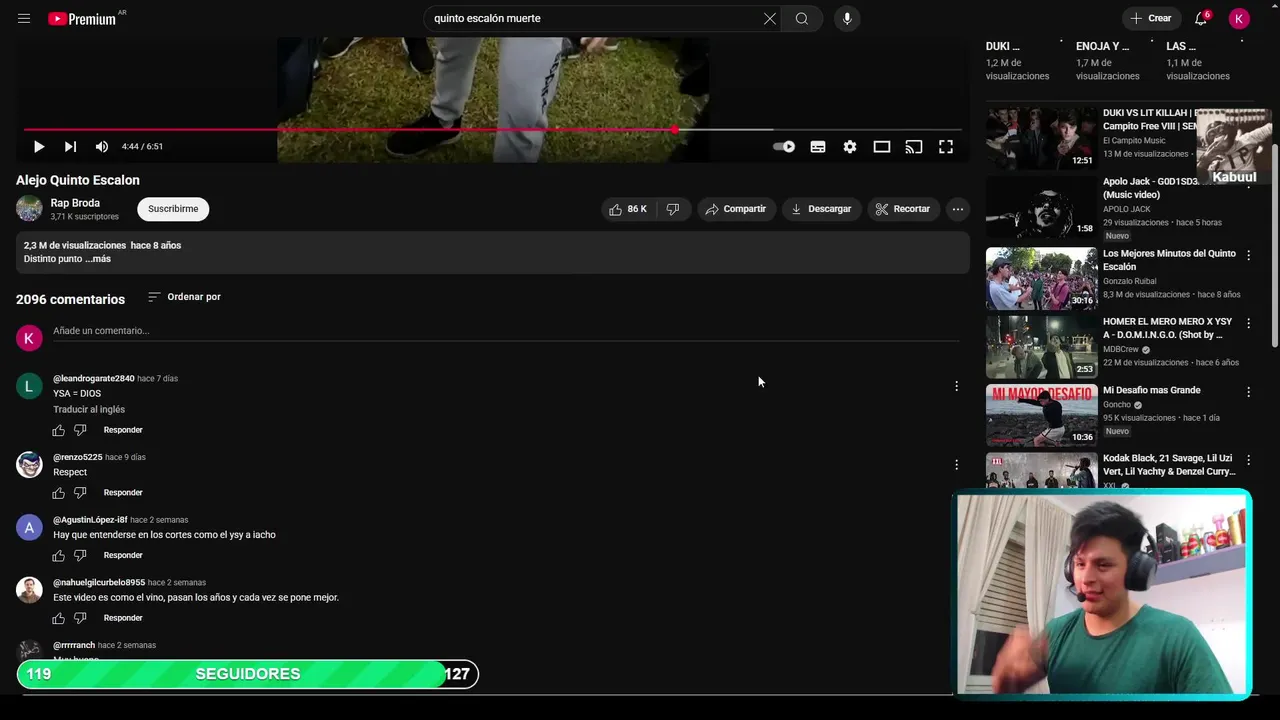Click the search magnifier button

pos(802,18)
